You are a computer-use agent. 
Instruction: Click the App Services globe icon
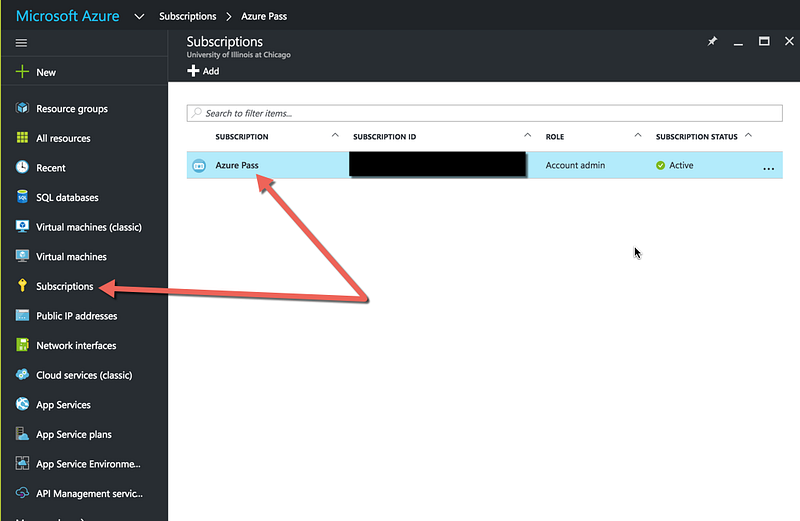point(22,404)
